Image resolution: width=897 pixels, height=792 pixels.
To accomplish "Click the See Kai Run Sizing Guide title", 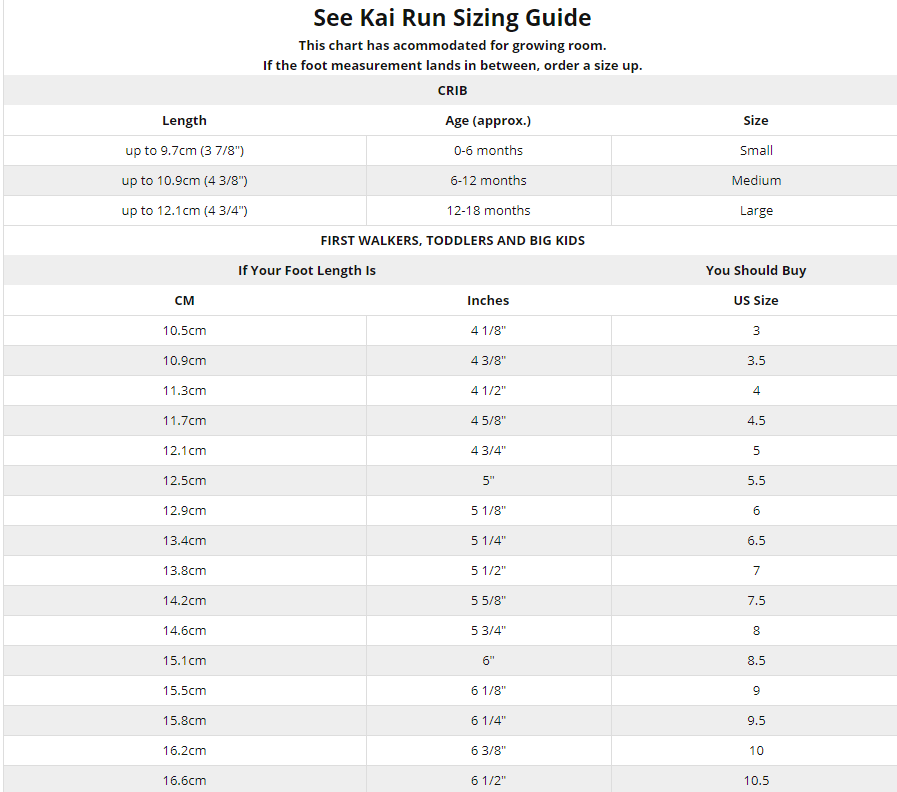I will 452,18.
